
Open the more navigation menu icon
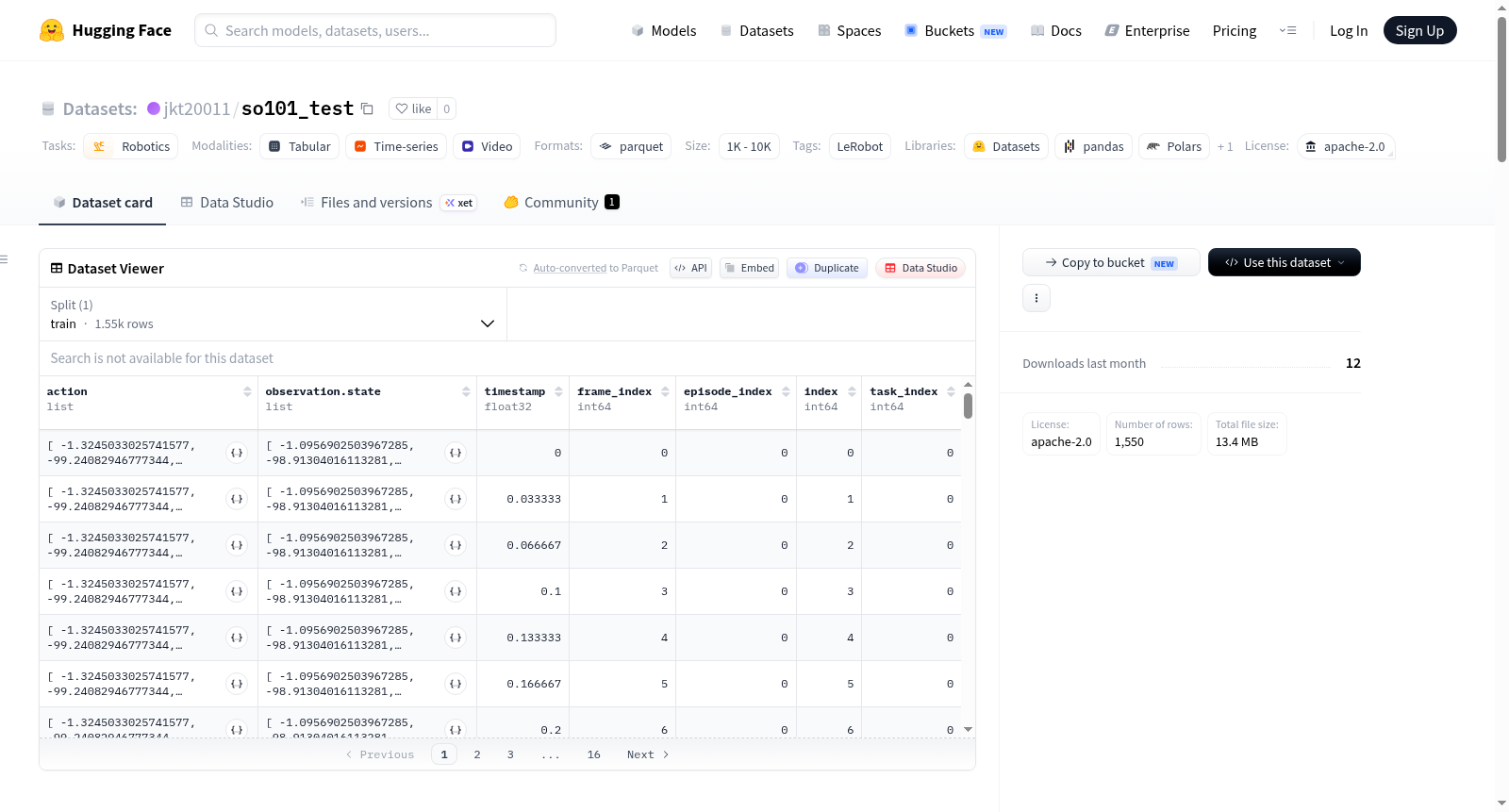pyautogui.click(x=1287, y=30)
